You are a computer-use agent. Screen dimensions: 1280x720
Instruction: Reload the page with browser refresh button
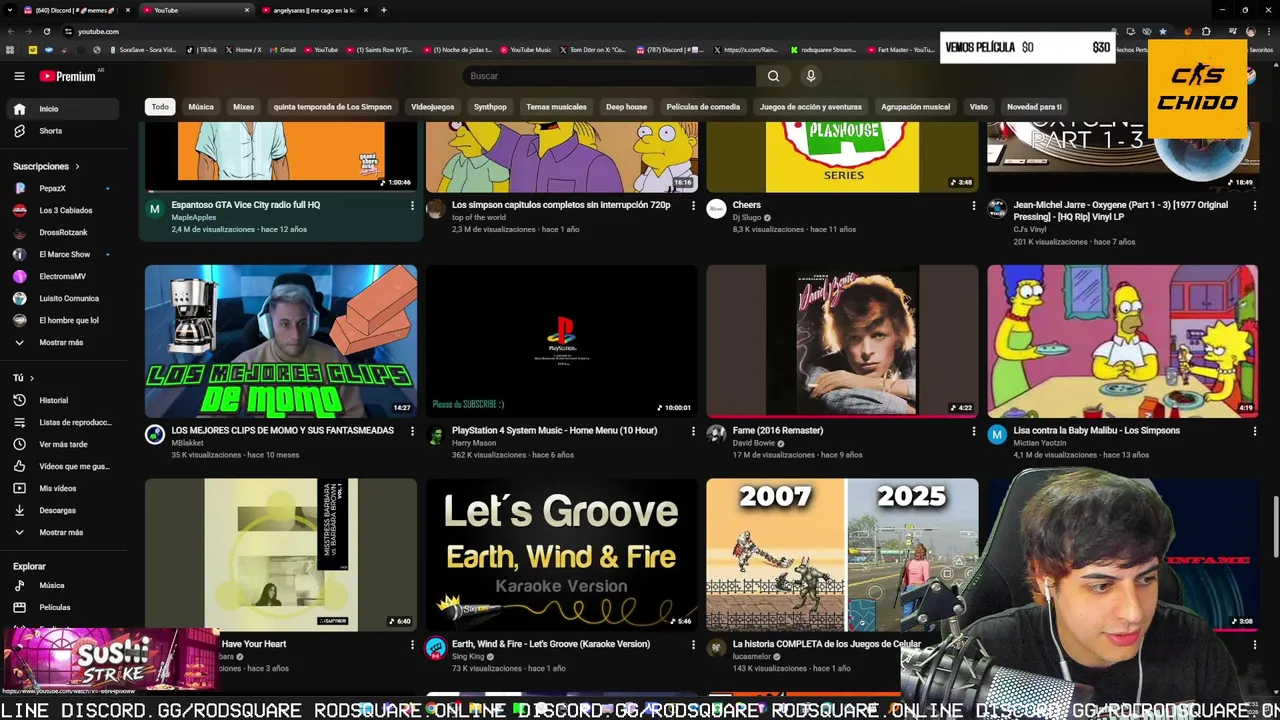(x=47, y=31)
